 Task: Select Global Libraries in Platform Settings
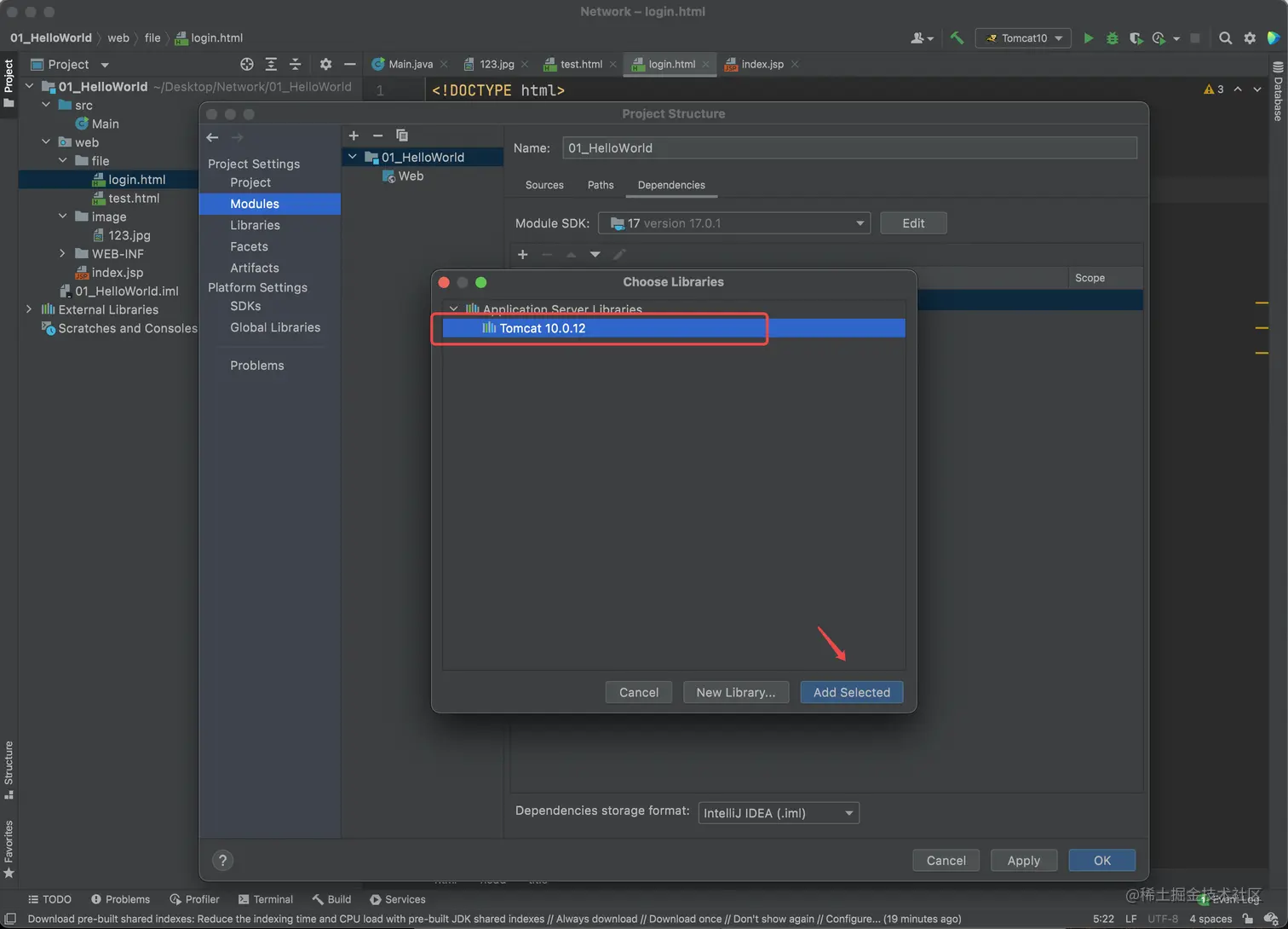(275, 327)
